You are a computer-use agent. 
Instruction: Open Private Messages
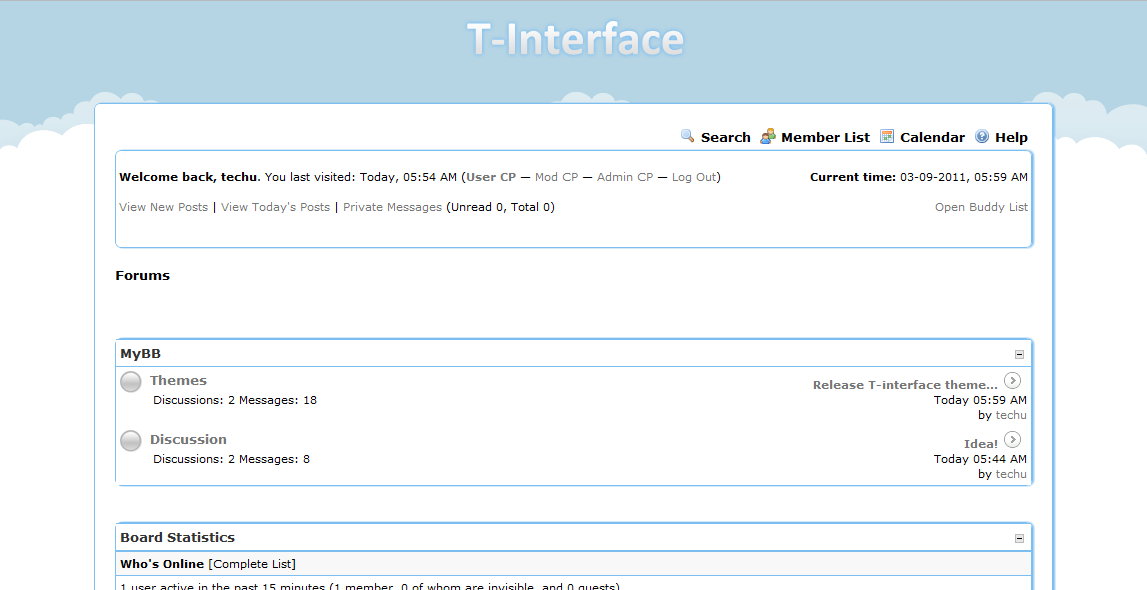(x=392, y=207)
